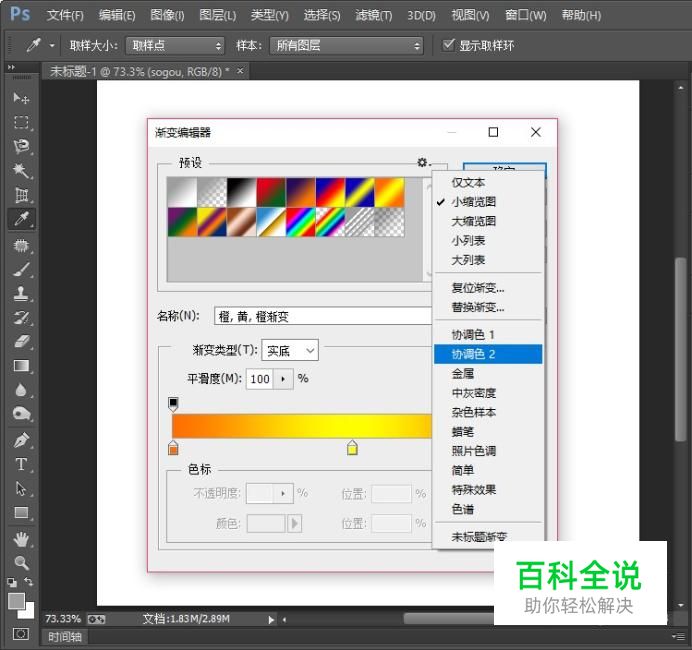This screenshot has width=692, height=650.
Task: Open eyedropper tool preset picker arrow
Action: point(52,45)
